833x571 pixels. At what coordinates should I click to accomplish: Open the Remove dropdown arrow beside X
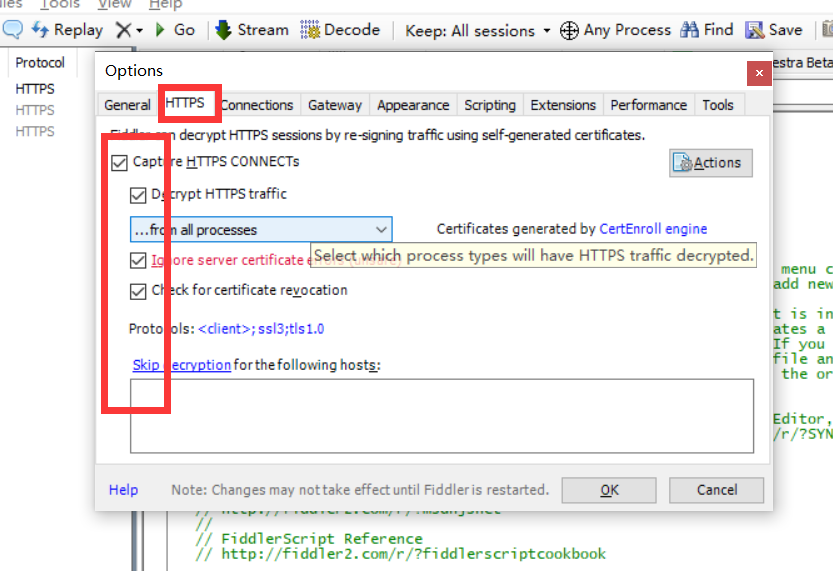point(140,31)
